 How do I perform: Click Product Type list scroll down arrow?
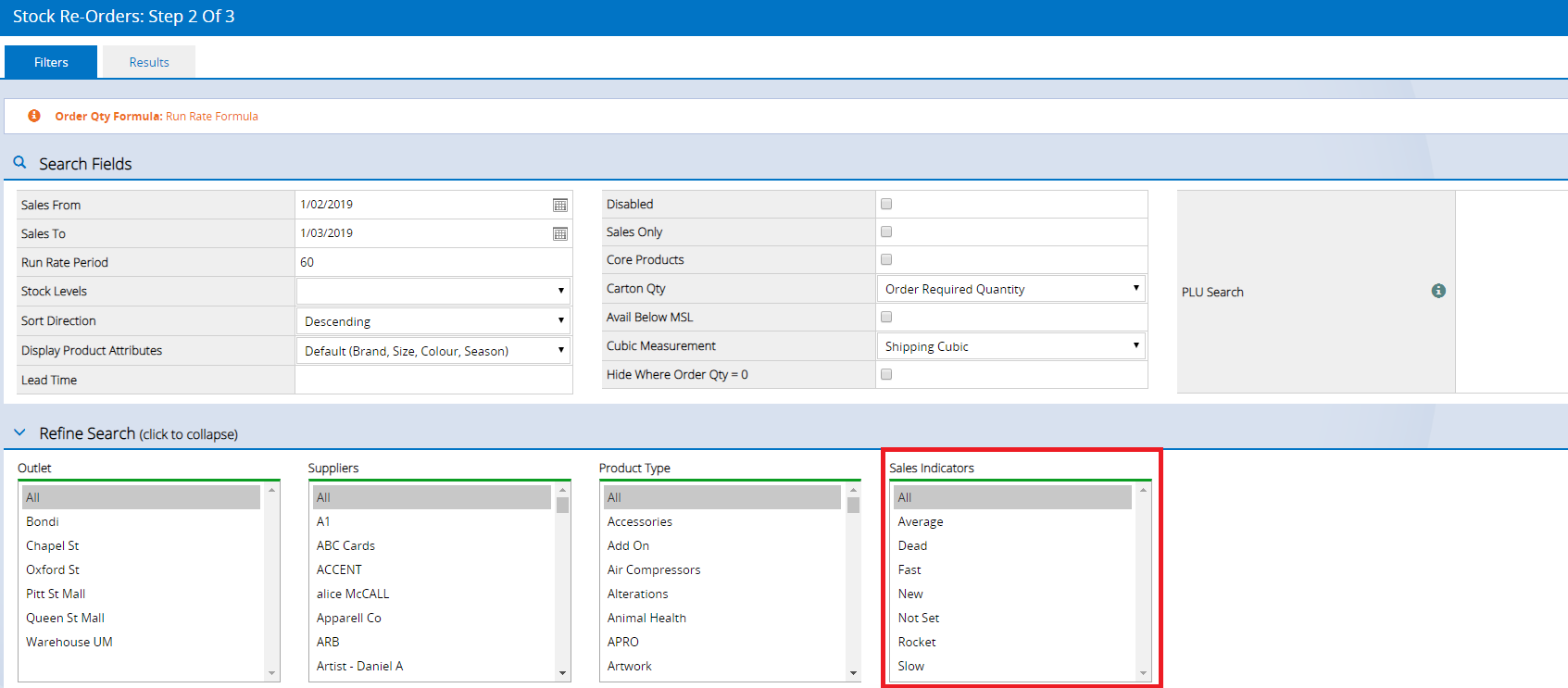(x=853, y=673)
